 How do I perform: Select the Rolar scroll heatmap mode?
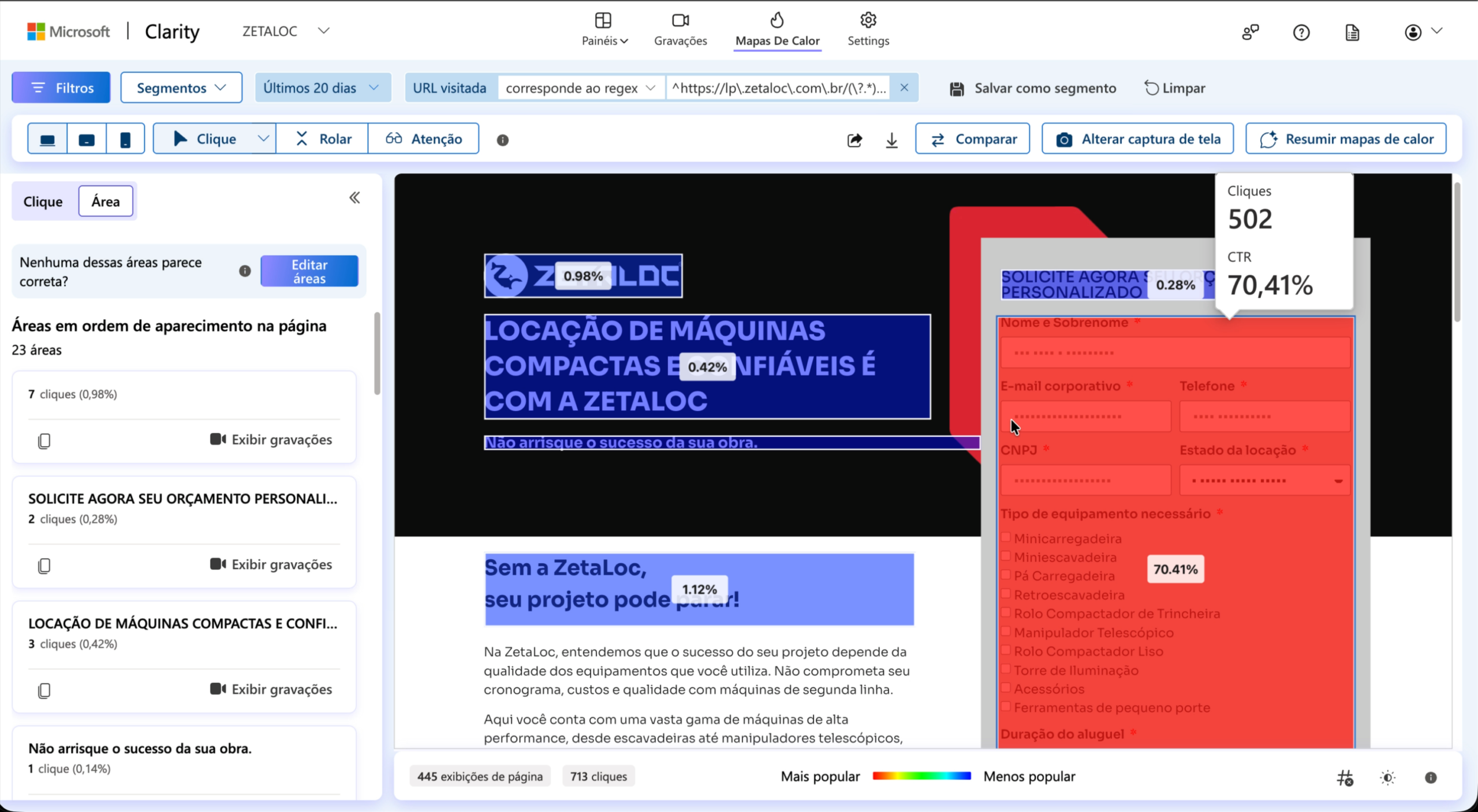pos(323,139)
